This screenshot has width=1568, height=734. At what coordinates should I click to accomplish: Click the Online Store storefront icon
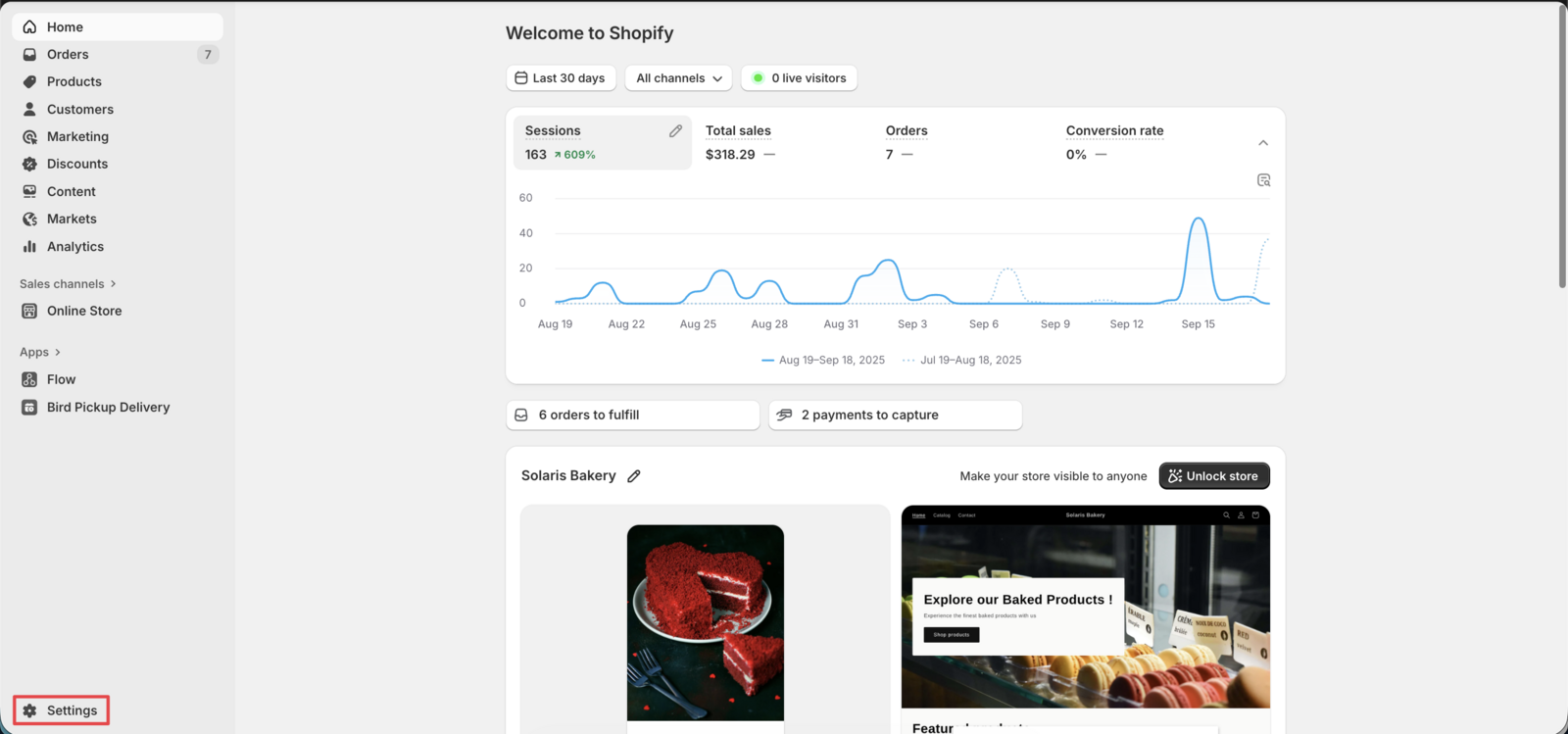point(29,312)
